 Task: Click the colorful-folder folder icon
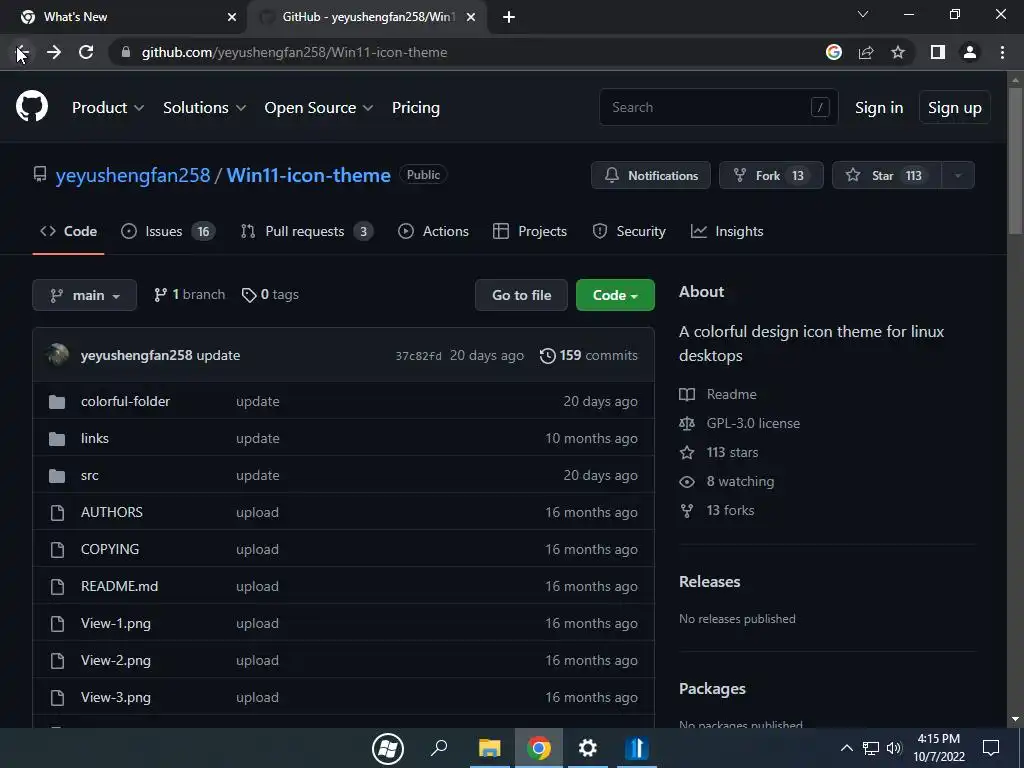[57, 402]
